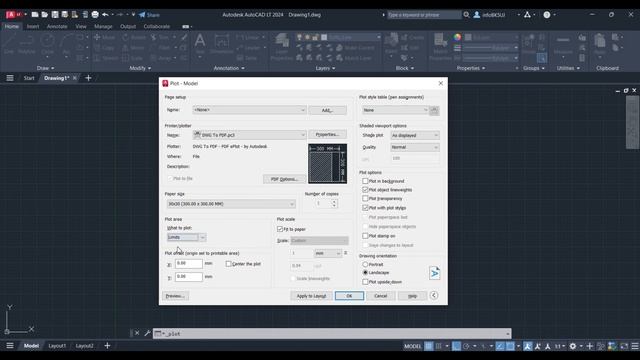Open the Shade plot dropdown
Image resolution: width=640 pixels, height=360 pixels.
(x=415, y=135)
